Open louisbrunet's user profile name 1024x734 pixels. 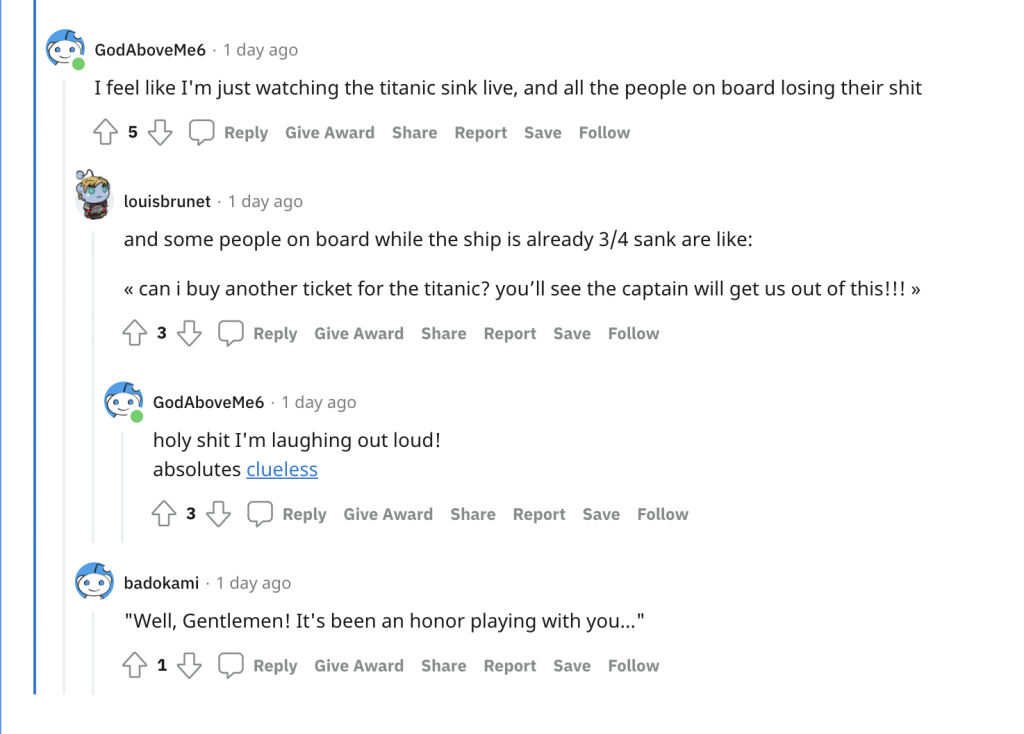pos(167,202)
